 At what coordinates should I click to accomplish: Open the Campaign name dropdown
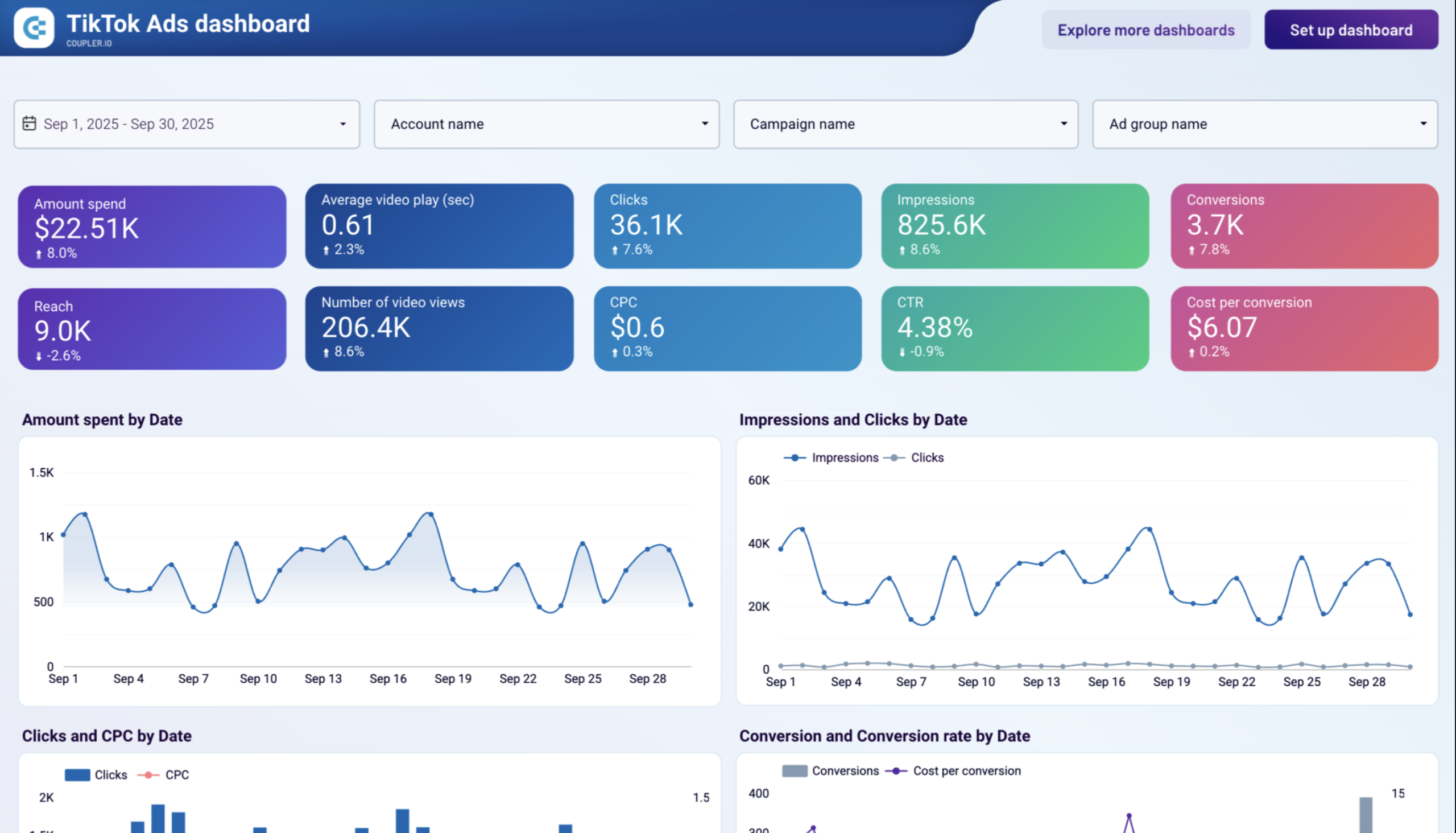905,124
